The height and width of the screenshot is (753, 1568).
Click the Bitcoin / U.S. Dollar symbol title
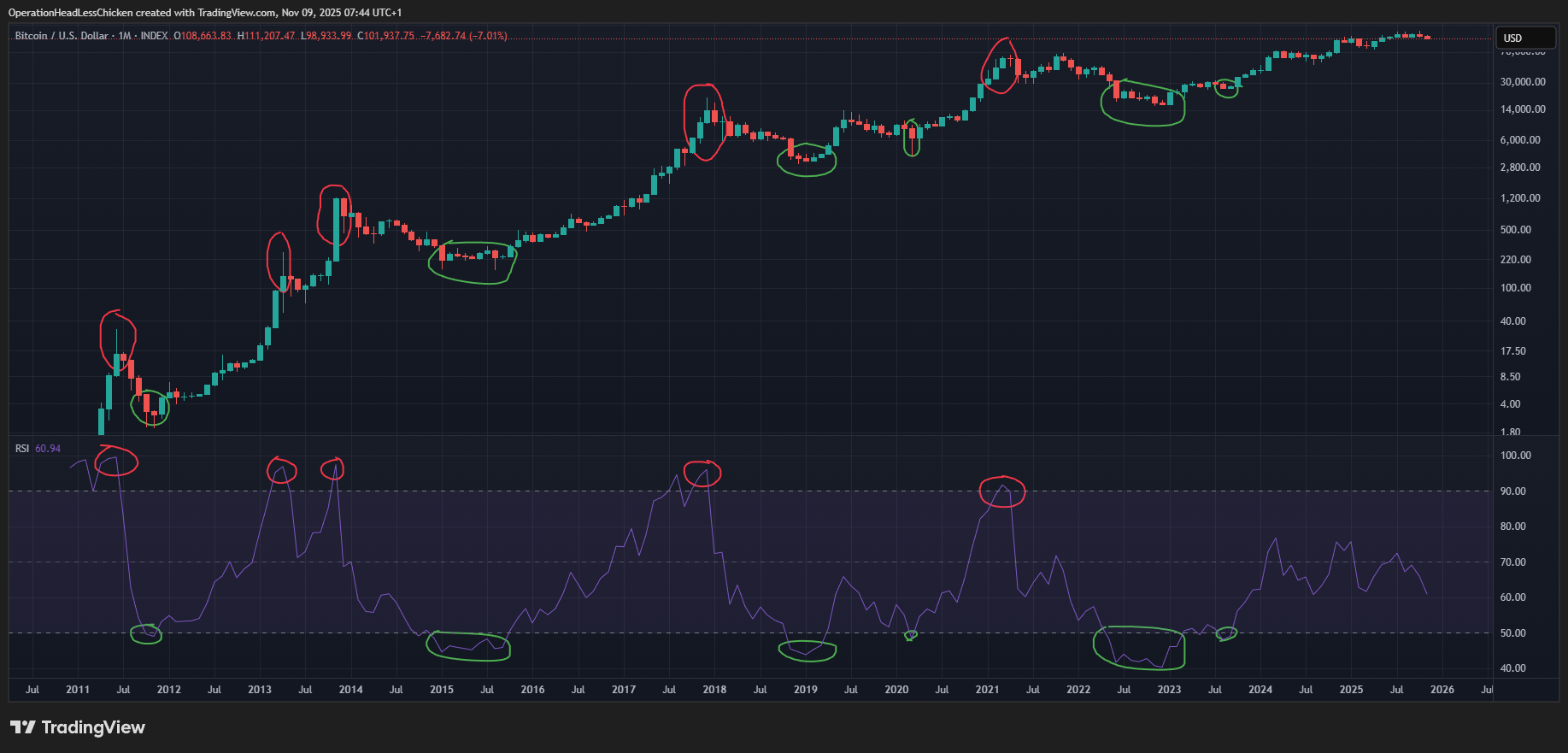point(62,36)
